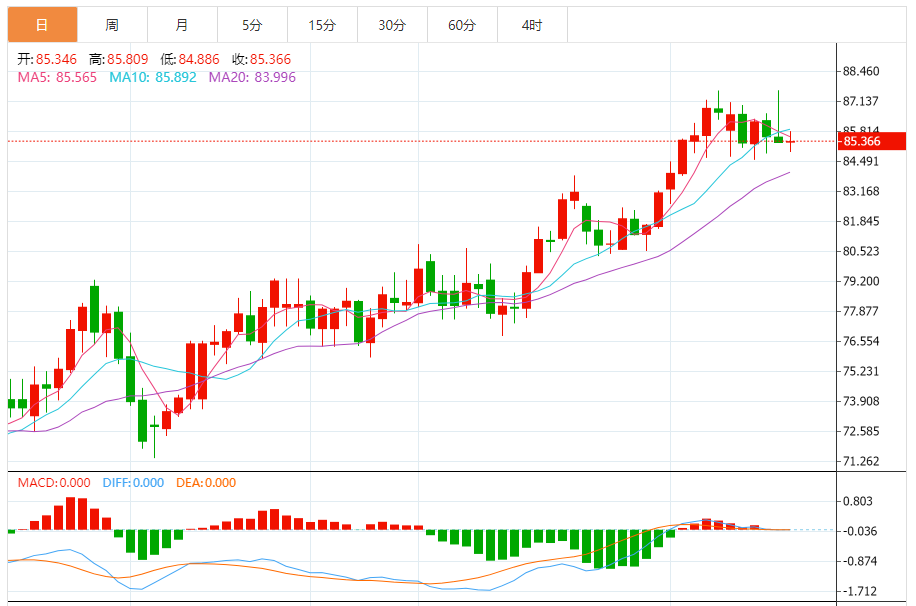Click the MA20: 83.996 indicator label
The height and width of the screenshot is (606, 916).
[x=252, y=77]
